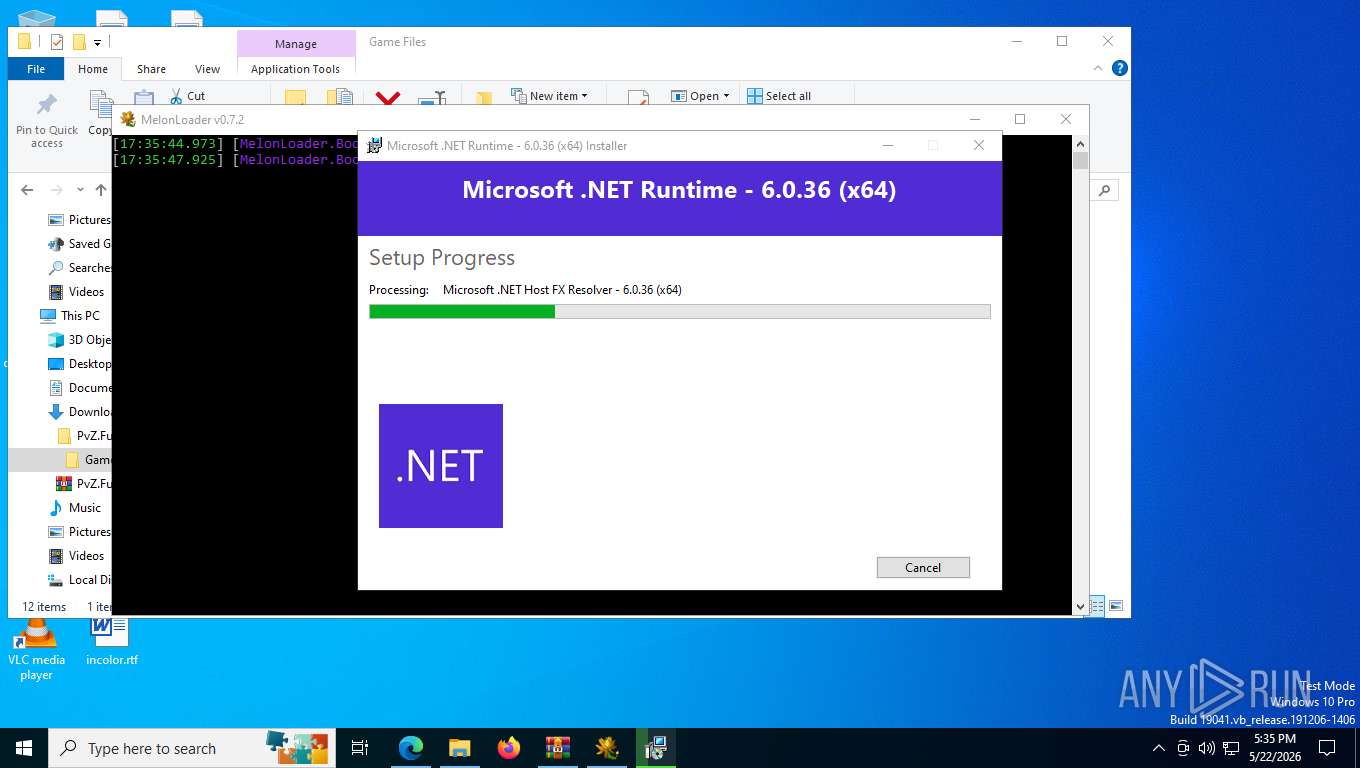Click the 12 items status text
Image resolution: width=1360 pixels, height=768 pixels.
tap(44, 606)
